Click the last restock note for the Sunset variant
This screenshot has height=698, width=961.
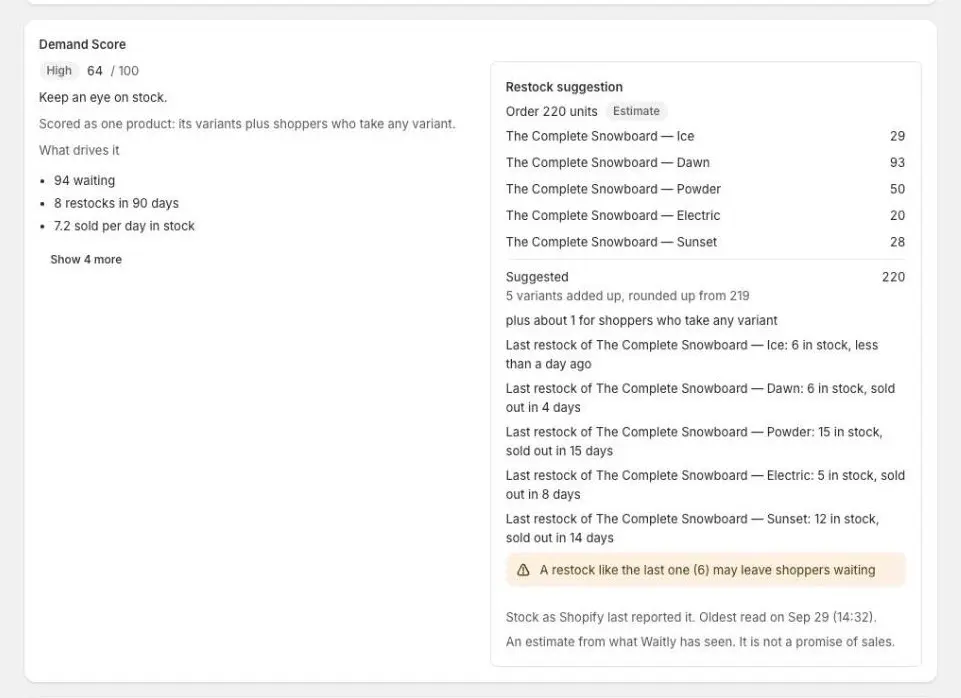693,528
